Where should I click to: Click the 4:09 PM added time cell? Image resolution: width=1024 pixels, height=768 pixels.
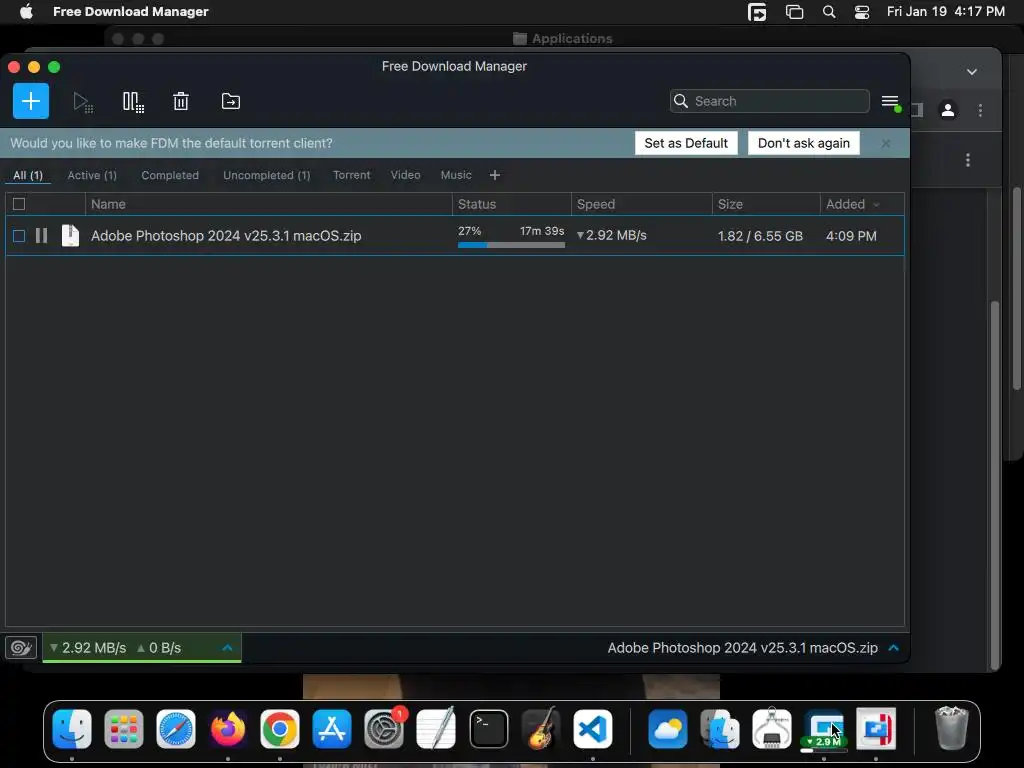coord(851,236)
